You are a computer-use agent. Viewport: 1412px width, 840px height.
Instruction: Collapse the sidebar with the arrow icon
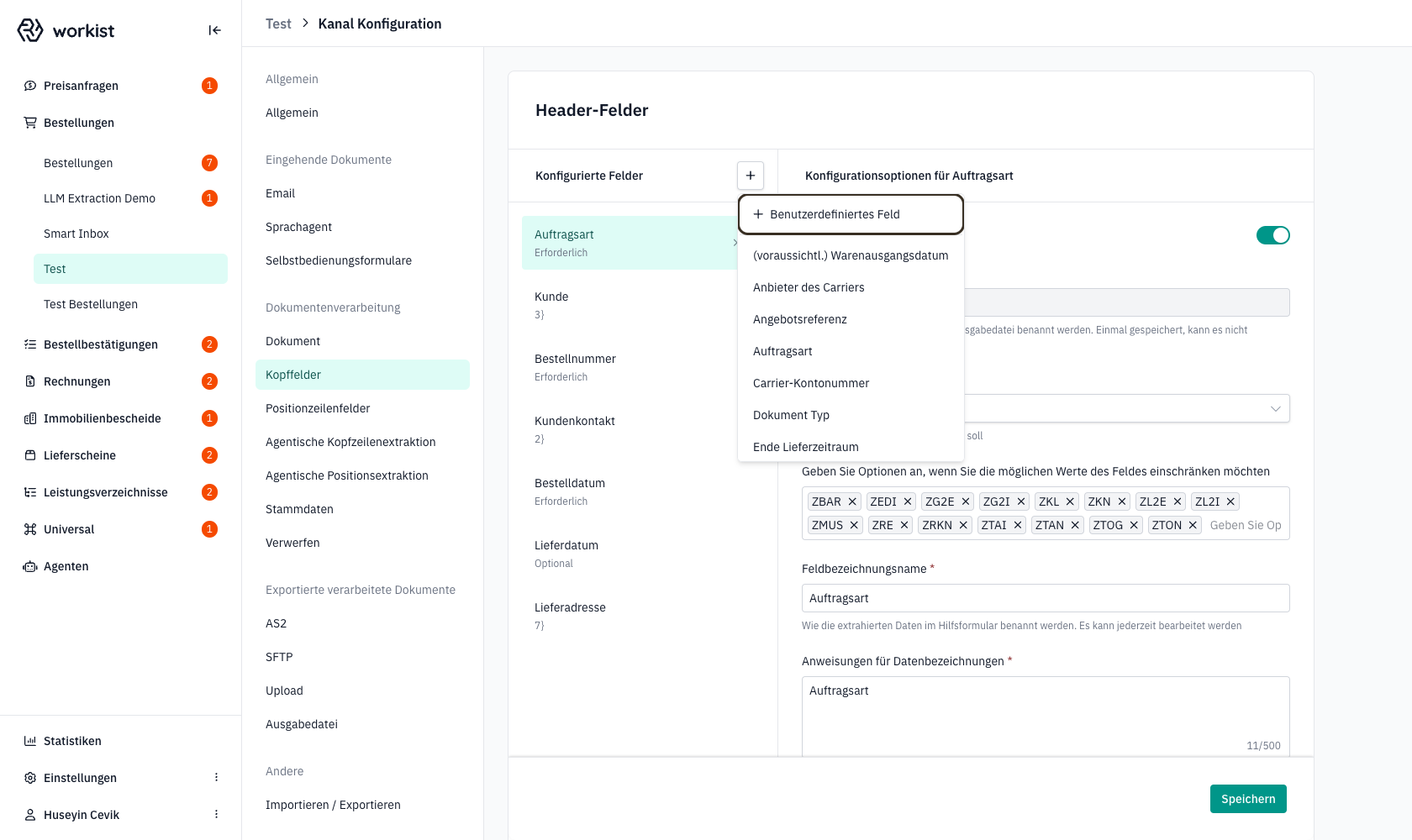pos(215,30)
